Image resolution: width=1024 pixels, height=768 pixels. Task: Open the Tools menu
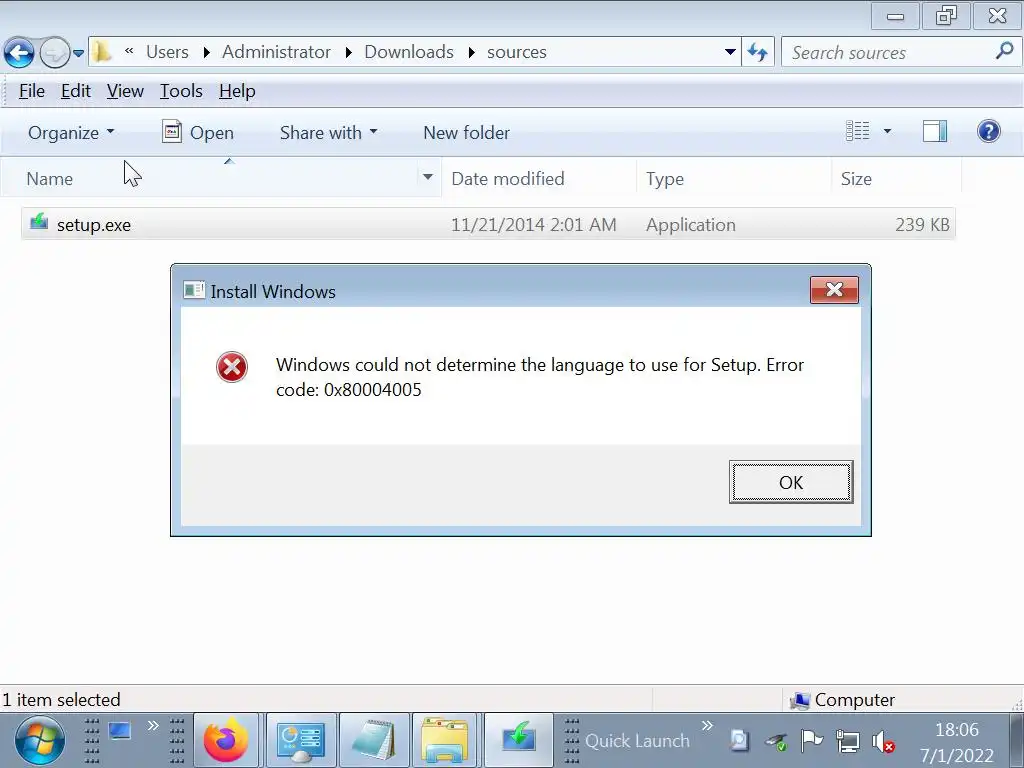coord(181,91)
